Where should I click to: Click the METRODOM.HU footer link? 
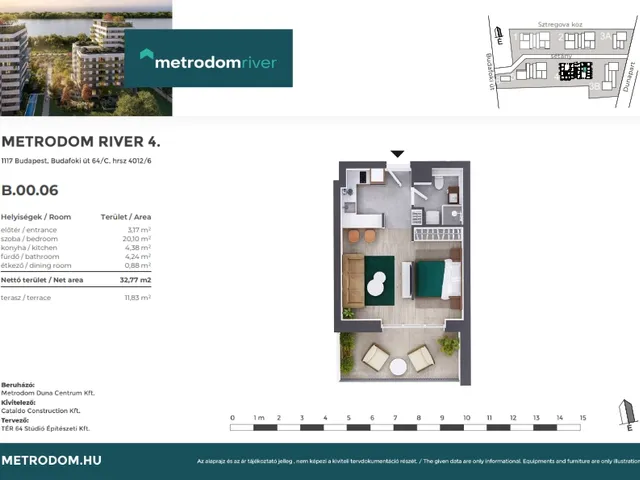pyautogui.click(x=51, y=460)
